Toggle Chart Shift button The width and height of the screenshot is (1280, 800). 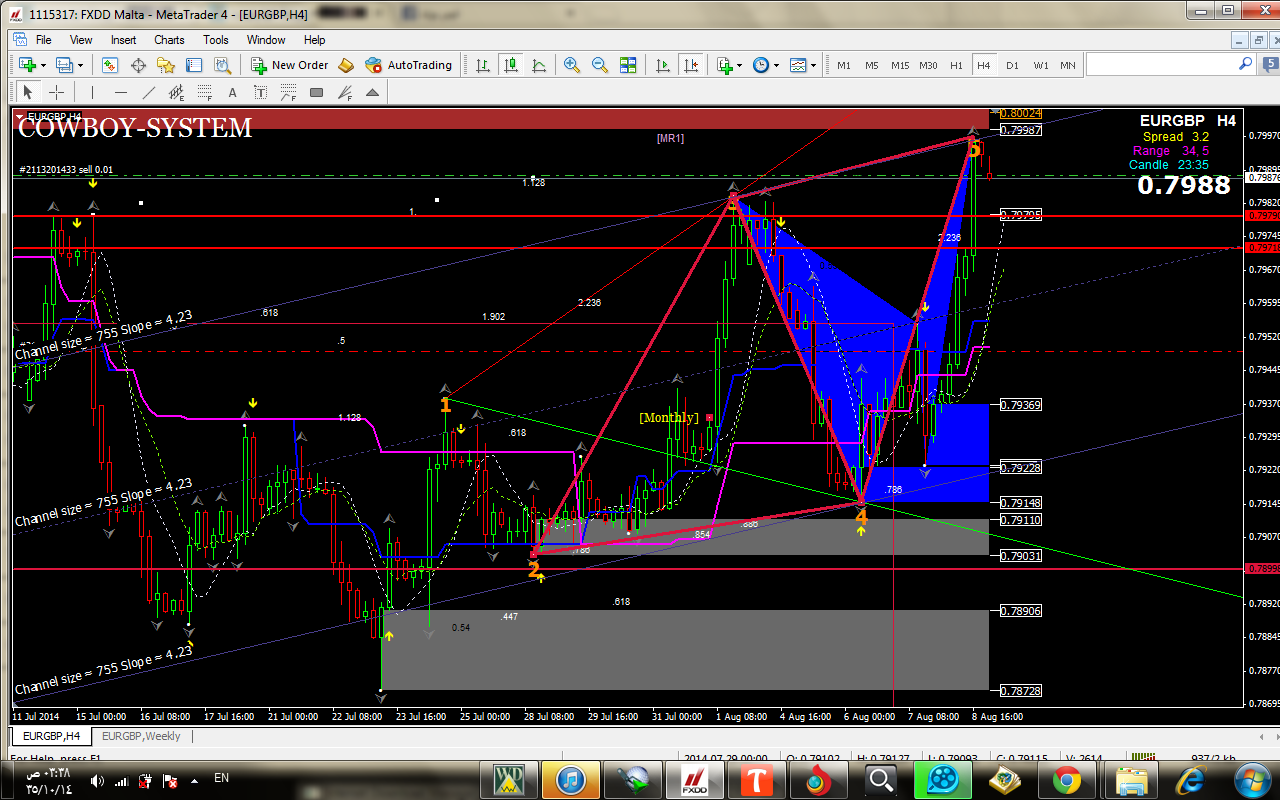tap(690, 65)
